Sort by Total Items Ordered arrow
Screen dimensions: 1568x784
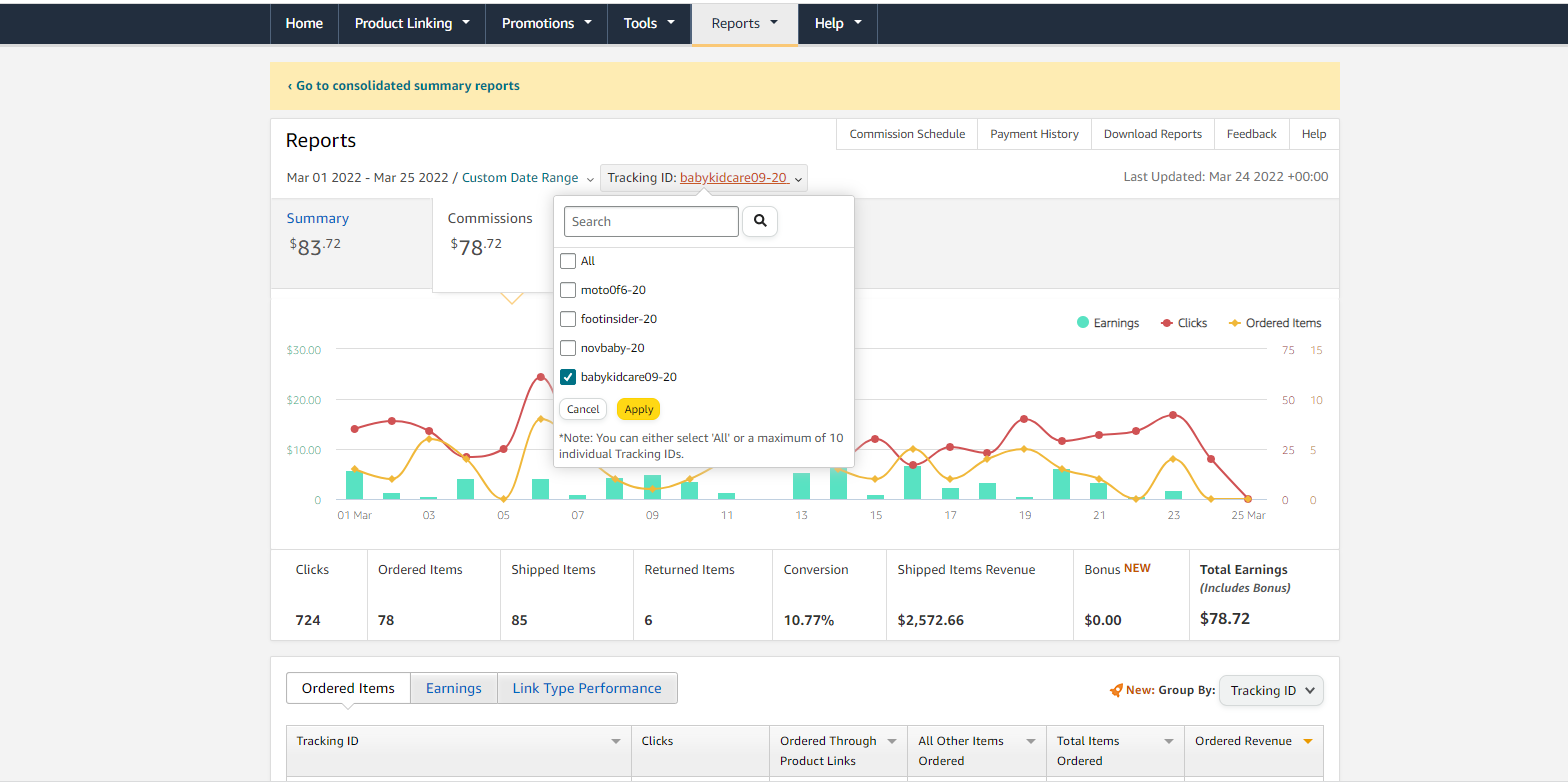[x=1169, y=741]
